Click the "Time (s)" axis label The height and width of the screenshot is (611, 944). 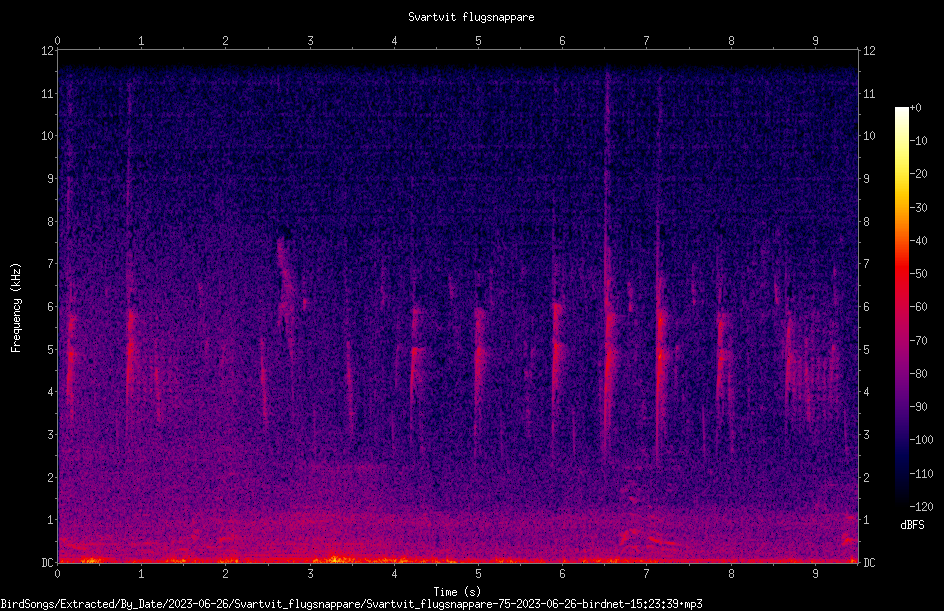pyautogui.click(x=458, y=592)
